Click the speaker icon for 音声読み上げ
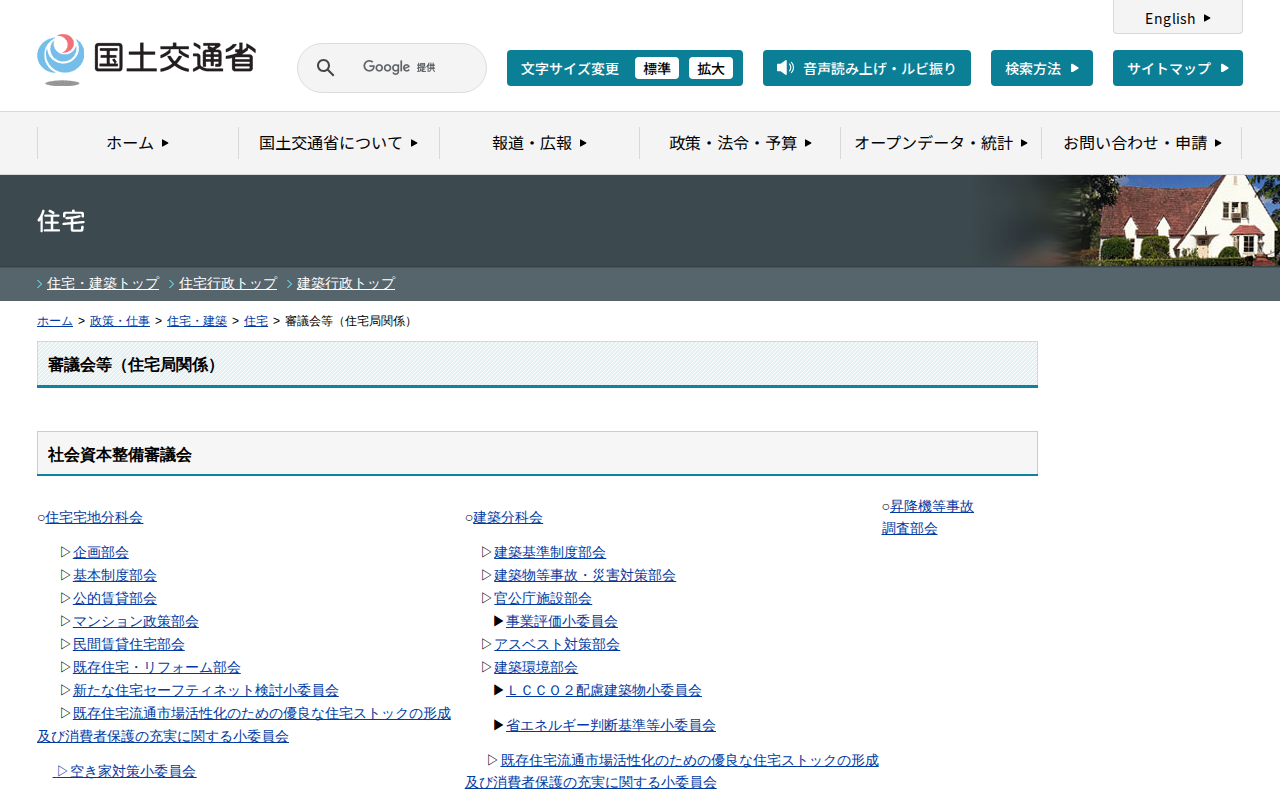The image size is (1280, 800). [x=785, y=68]
